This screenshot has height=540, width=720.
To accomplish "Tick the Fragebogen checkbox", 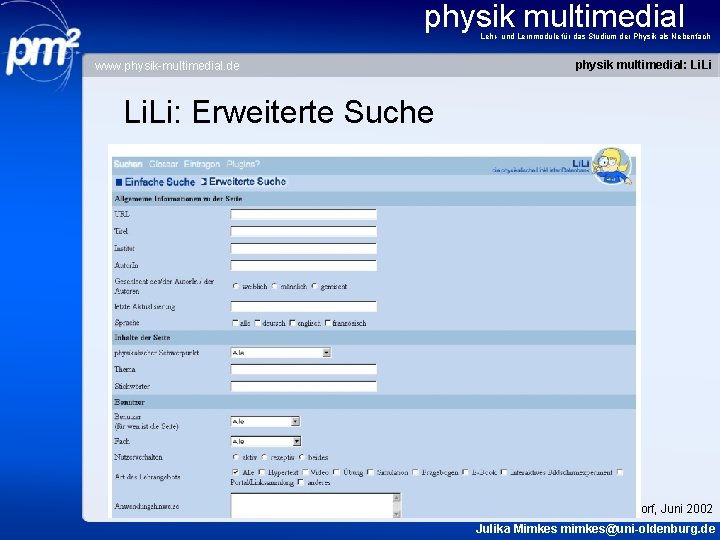I will point(415,472).
